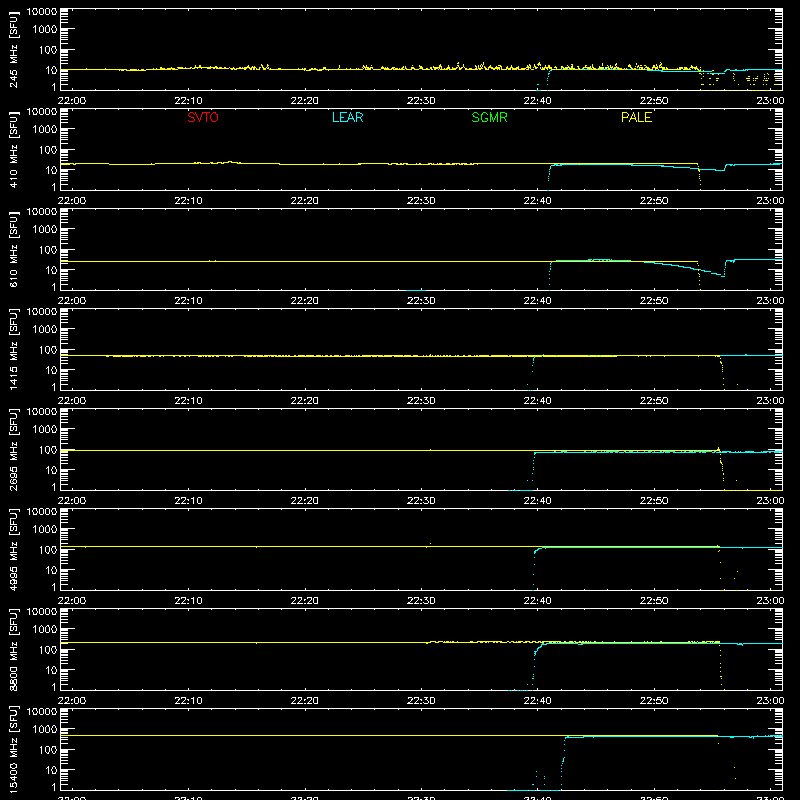Click the 22:00 tick label under the 245 MHz plot

pyautogui.click(x=71, y=101)
